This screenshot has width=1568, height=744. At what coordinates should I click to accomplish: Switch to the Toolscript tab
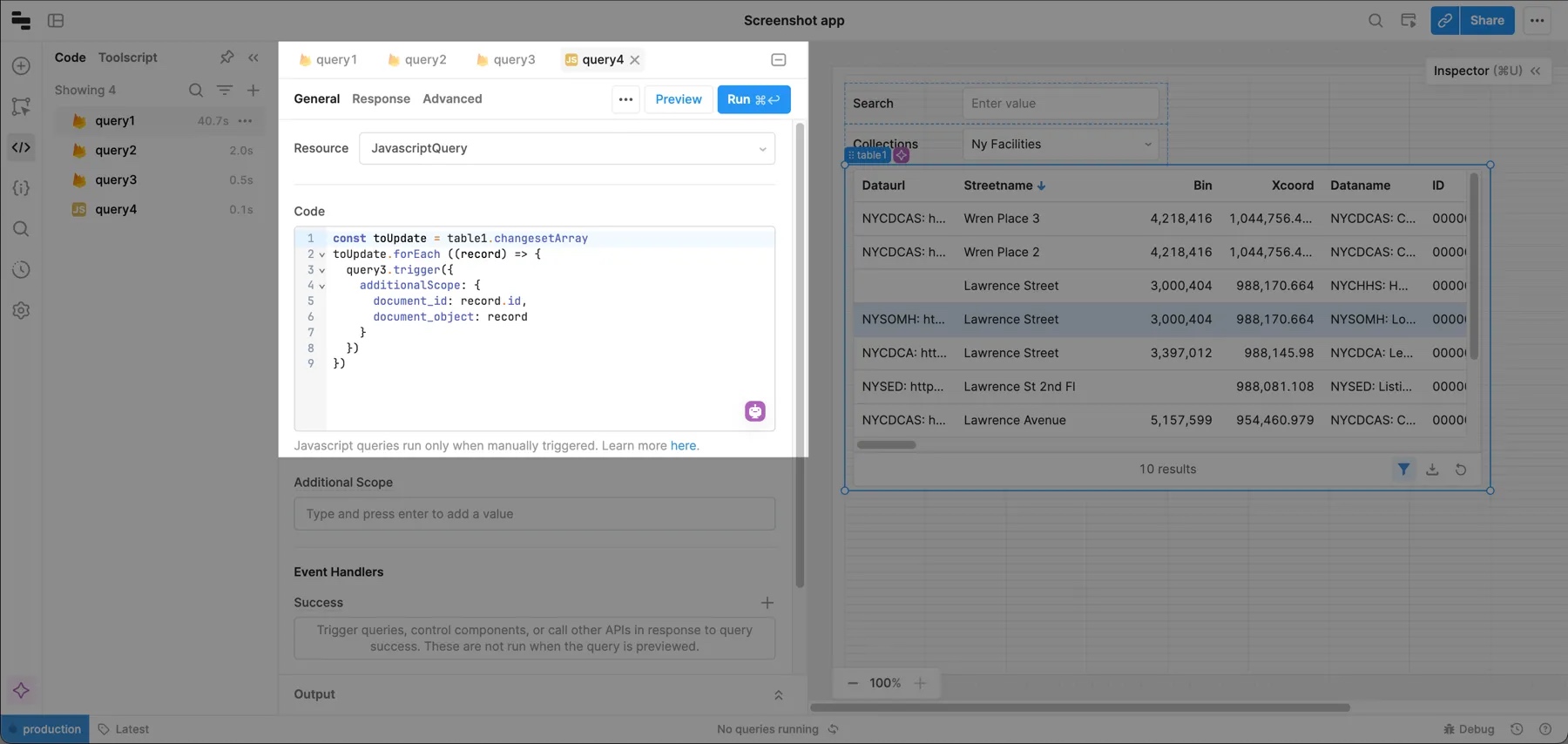pyautogui.click(x=128, y=57)
